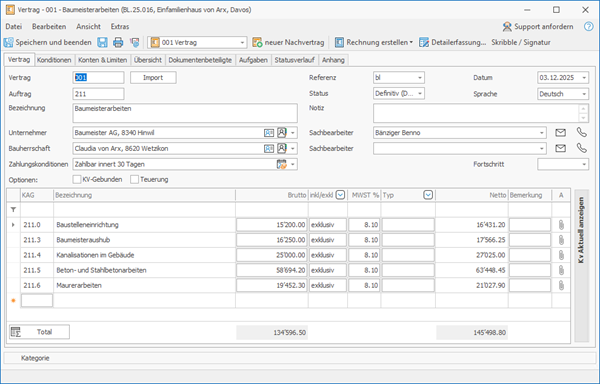Screen dimensions: 600x384
Task: Click email icon of second Sachbearbeiter
Action: pyautogui.click(x=560, y=148)
